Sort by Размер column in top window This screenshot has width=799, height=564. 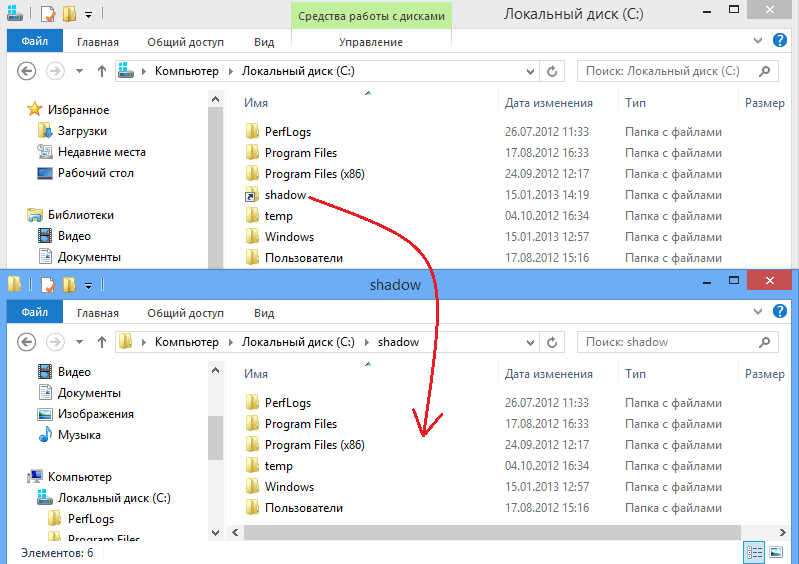765,103
